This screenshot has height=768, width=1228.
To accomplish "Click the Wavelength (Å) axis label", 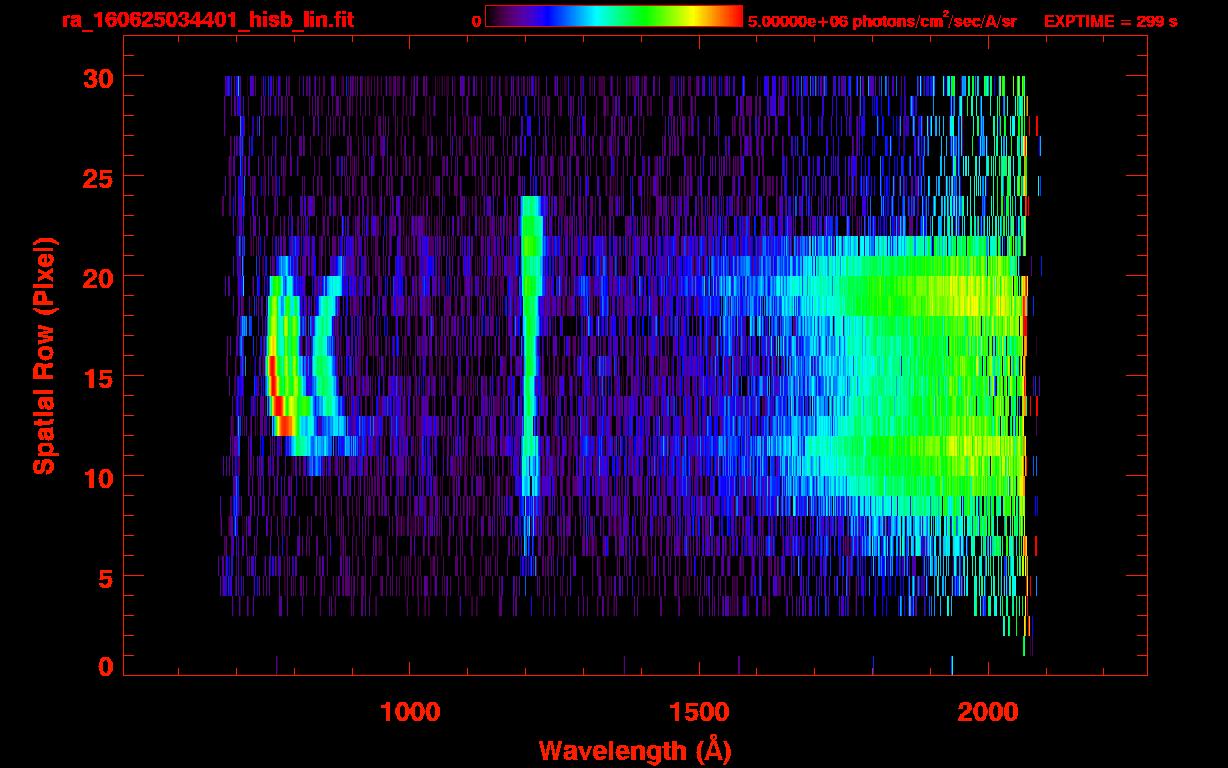I will [x=634, y=750].
